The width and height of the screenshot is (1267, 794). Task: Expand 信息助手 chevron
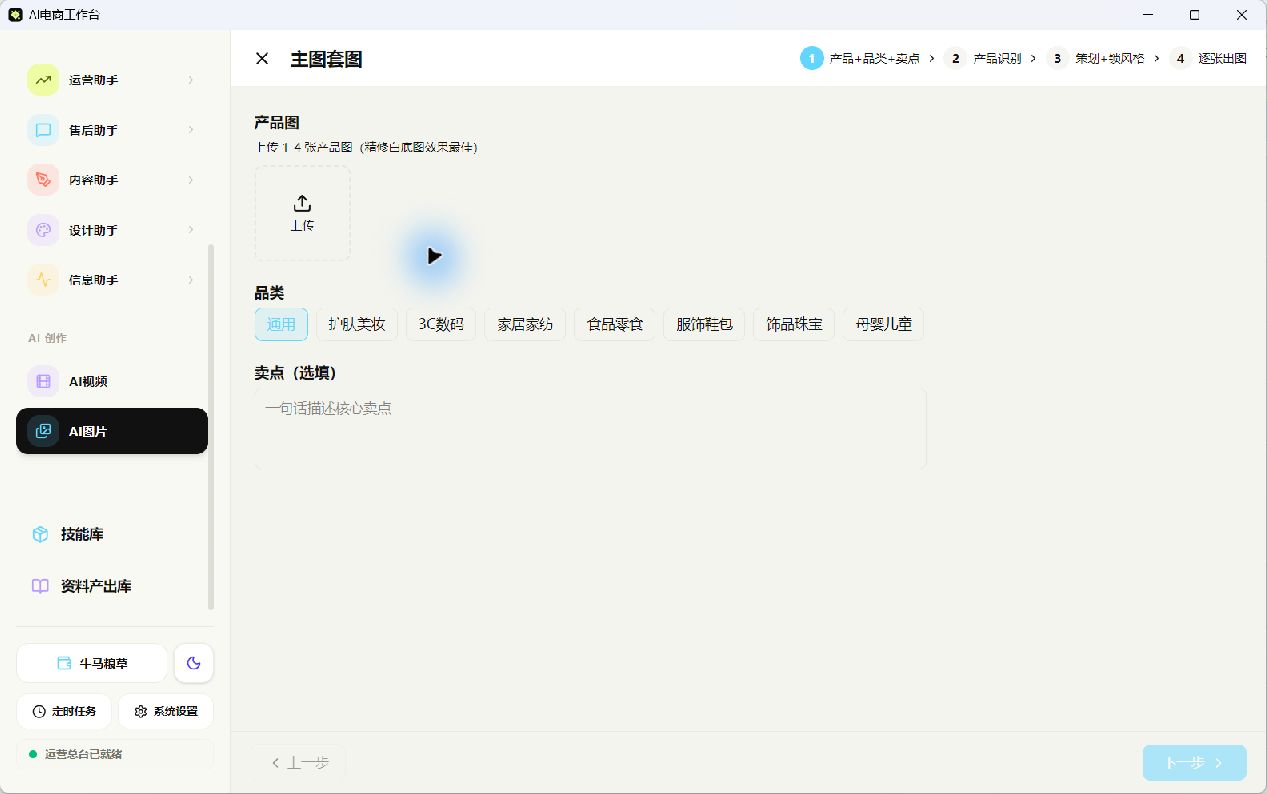tap(191, 280)
